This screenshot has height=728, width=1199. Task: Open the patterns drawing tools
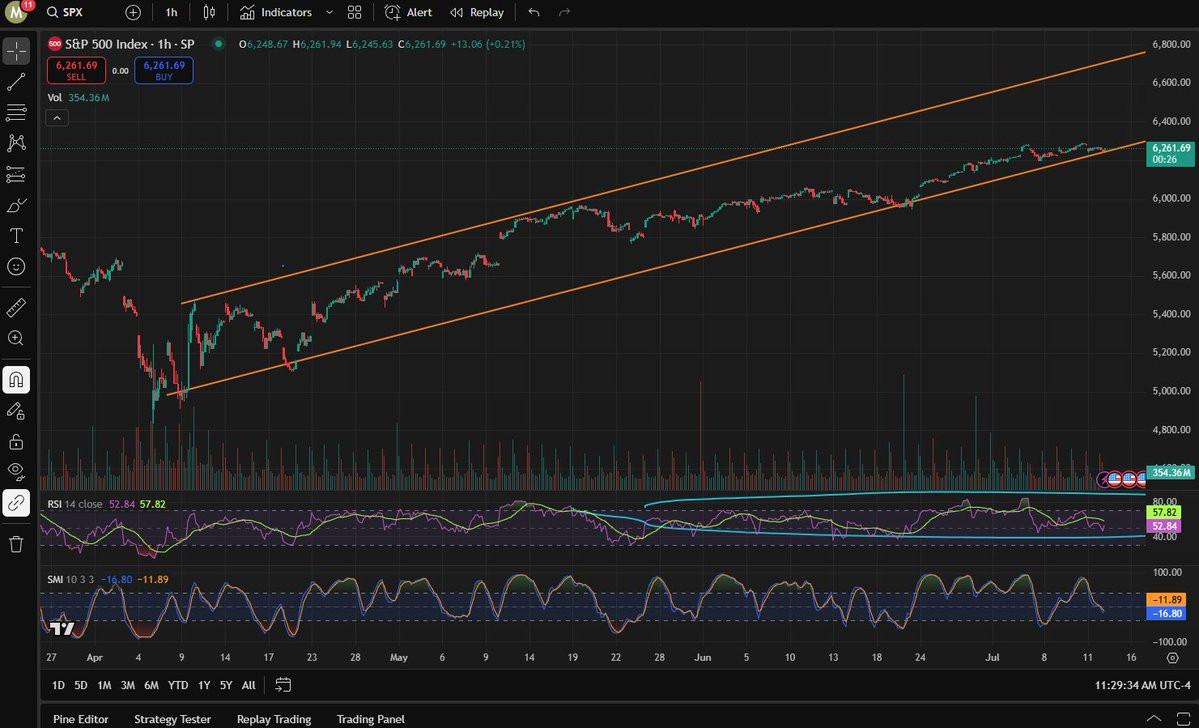(16, 143)
